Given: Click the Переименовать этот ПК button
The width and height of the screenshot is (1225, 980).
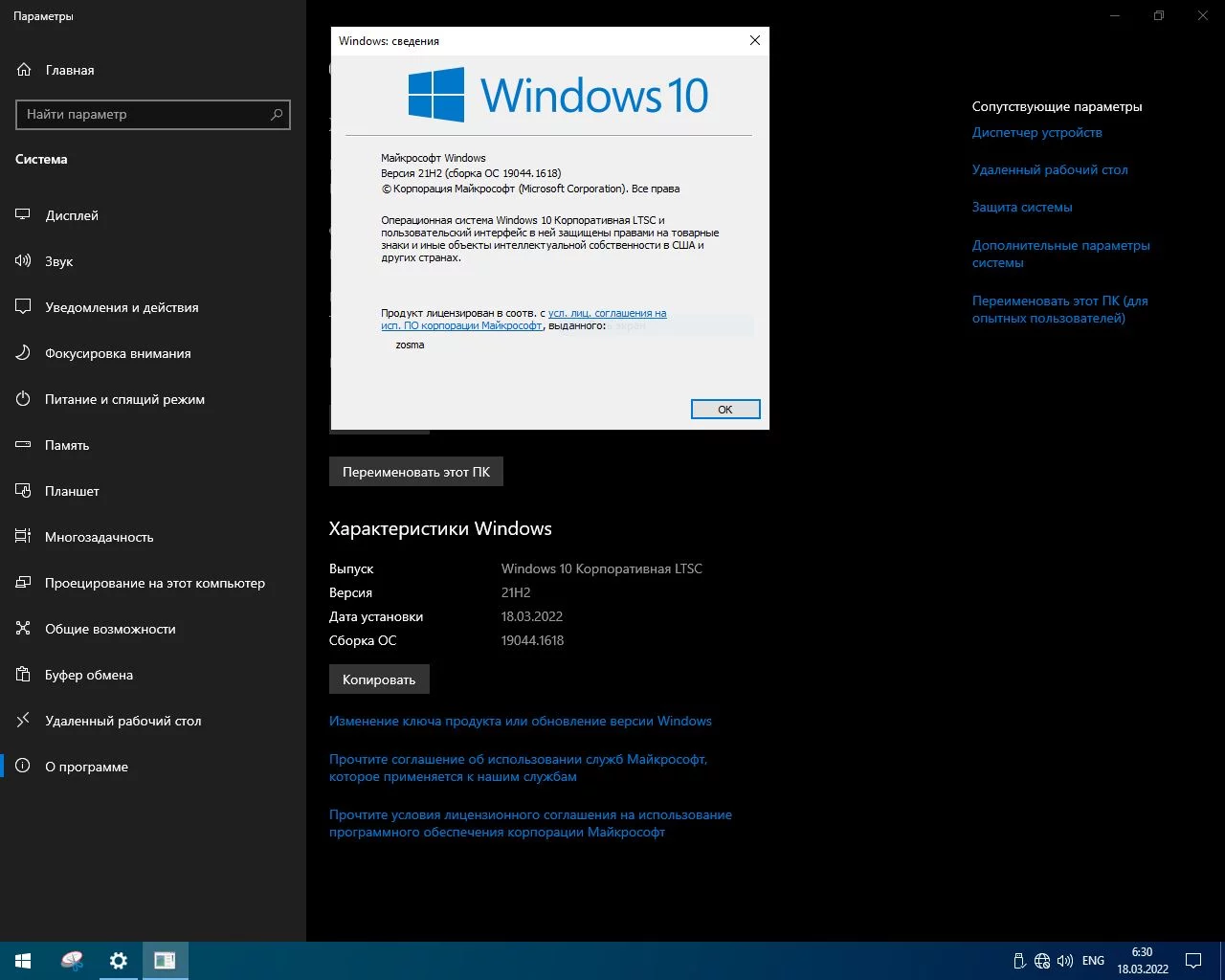Looking at the screenshot, I should point(416,472).
